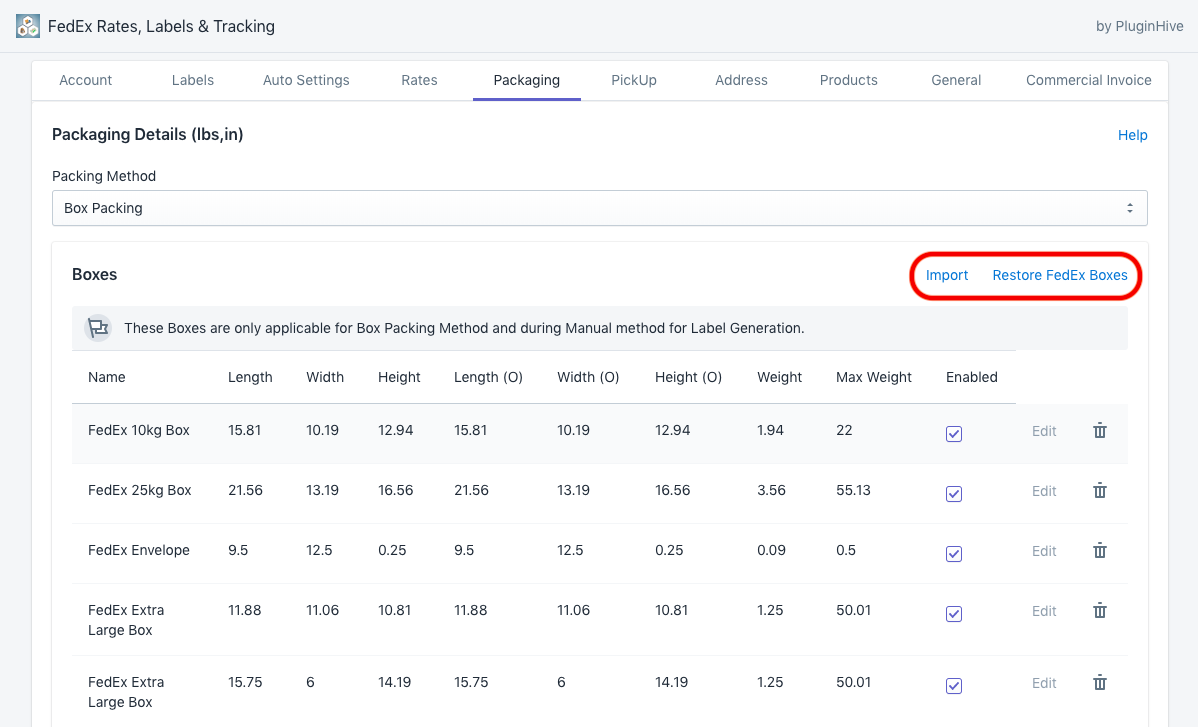Toggle Enabled checkbox for FedEx 25kg Box
1198x727 pixels.
(954, 494)
